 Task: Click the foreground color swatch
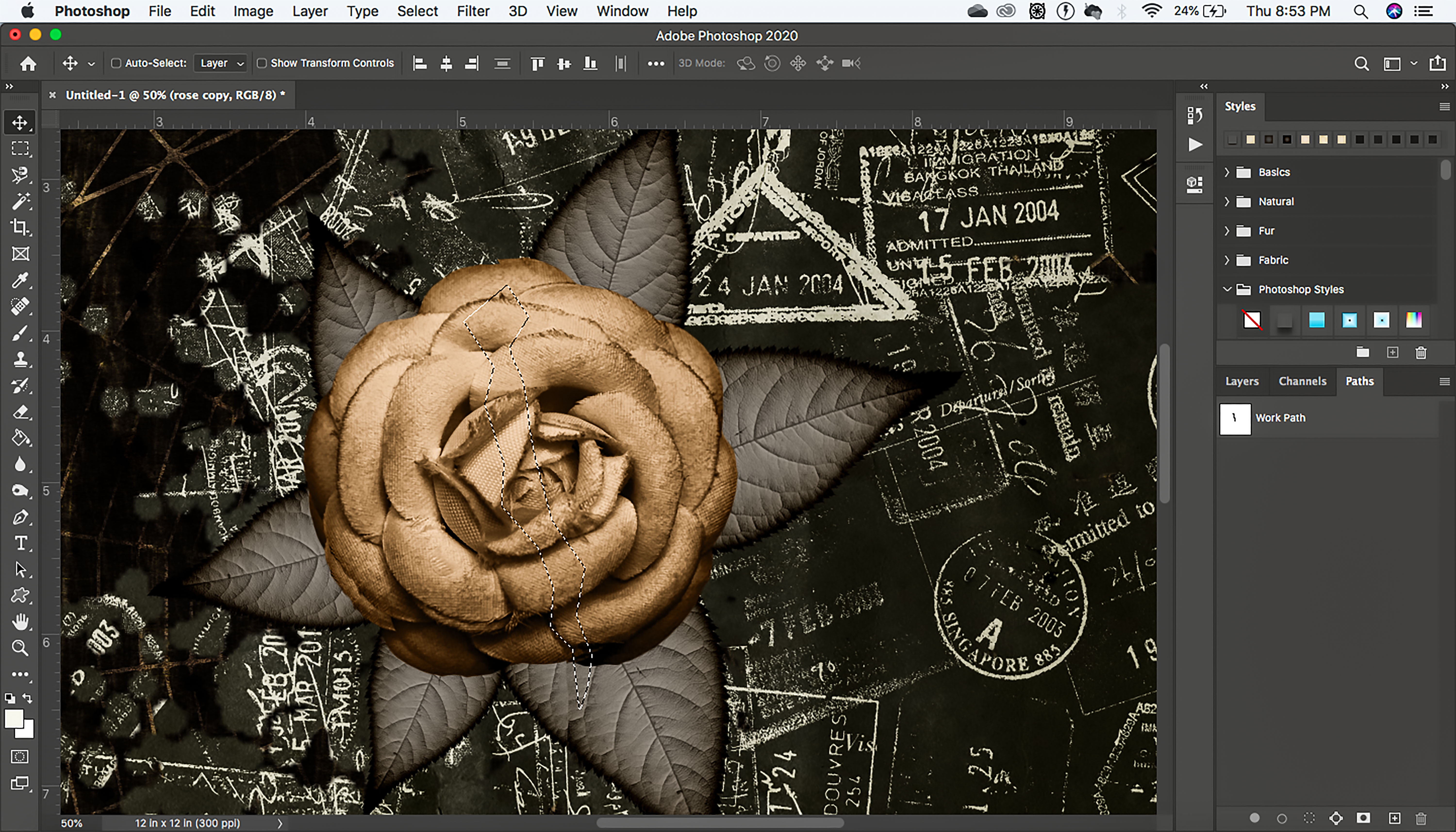14,719
